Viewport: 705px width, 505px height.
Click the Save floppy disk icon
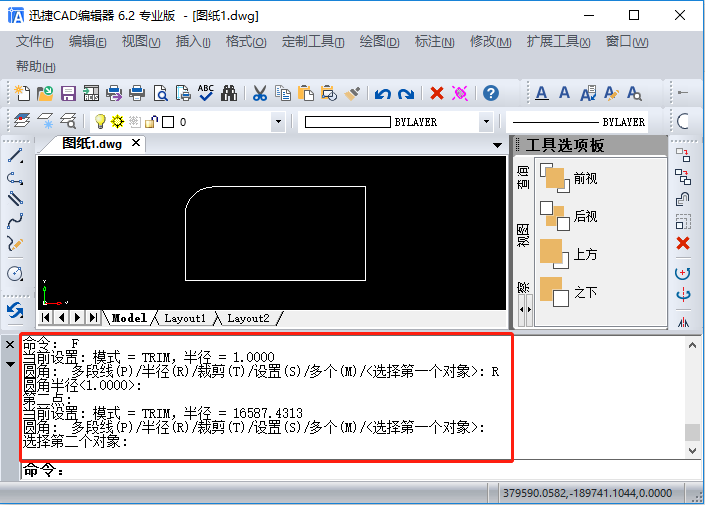(68, 93)
